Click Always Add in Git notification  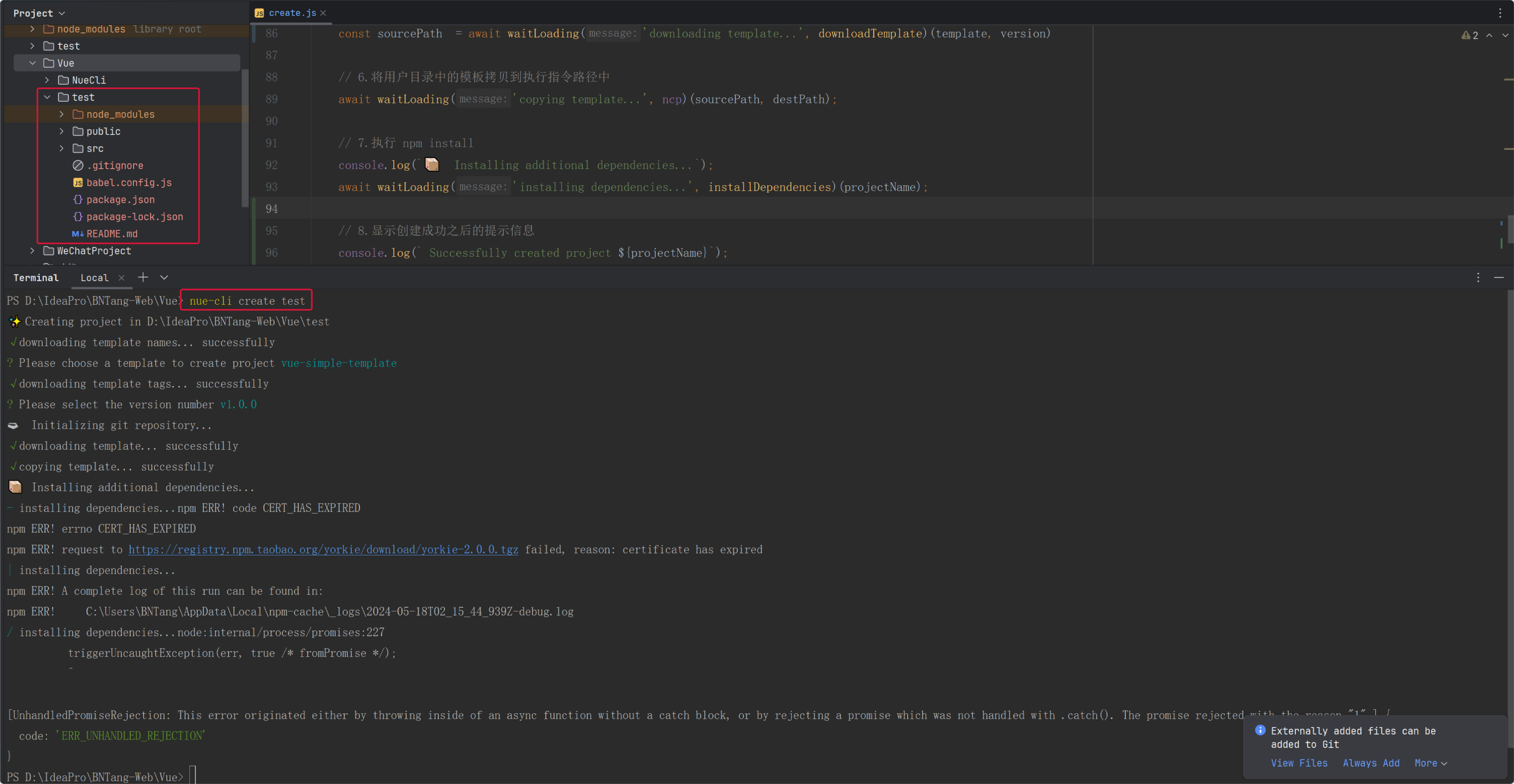[x=1371, y=763]
